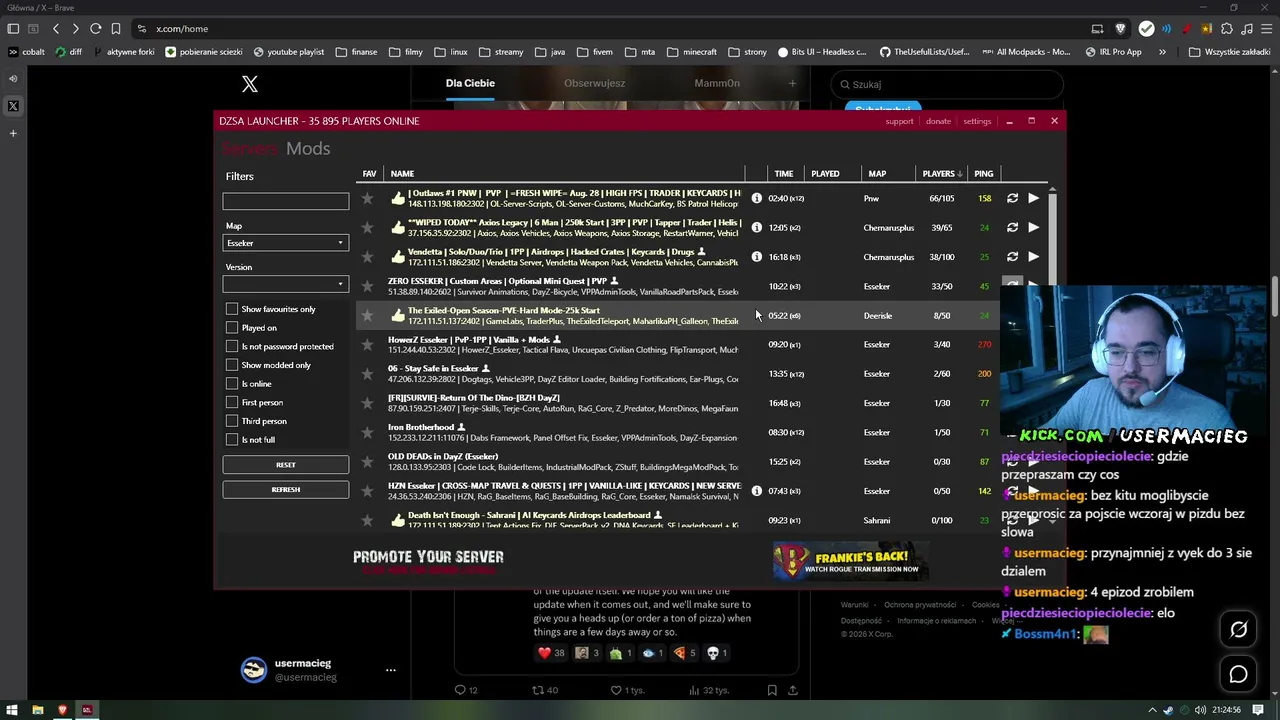1280x720 pixels.
Task: View info icon for Vendetta server
Action: pos(756,257)
